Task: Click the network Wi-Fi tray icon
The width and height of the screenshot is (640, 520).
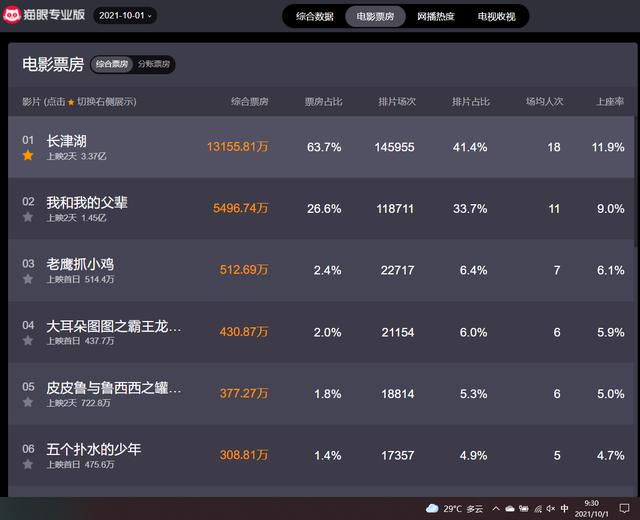Action: coord(538,509)
